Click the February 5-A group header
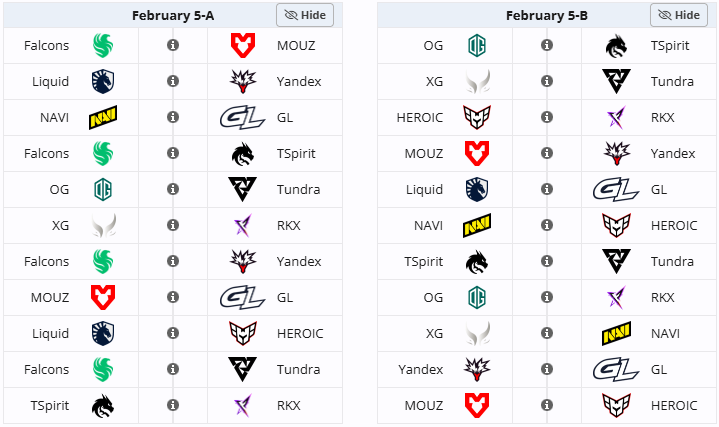The width and height of the screenshot is (719, 427). coord(172,15)
